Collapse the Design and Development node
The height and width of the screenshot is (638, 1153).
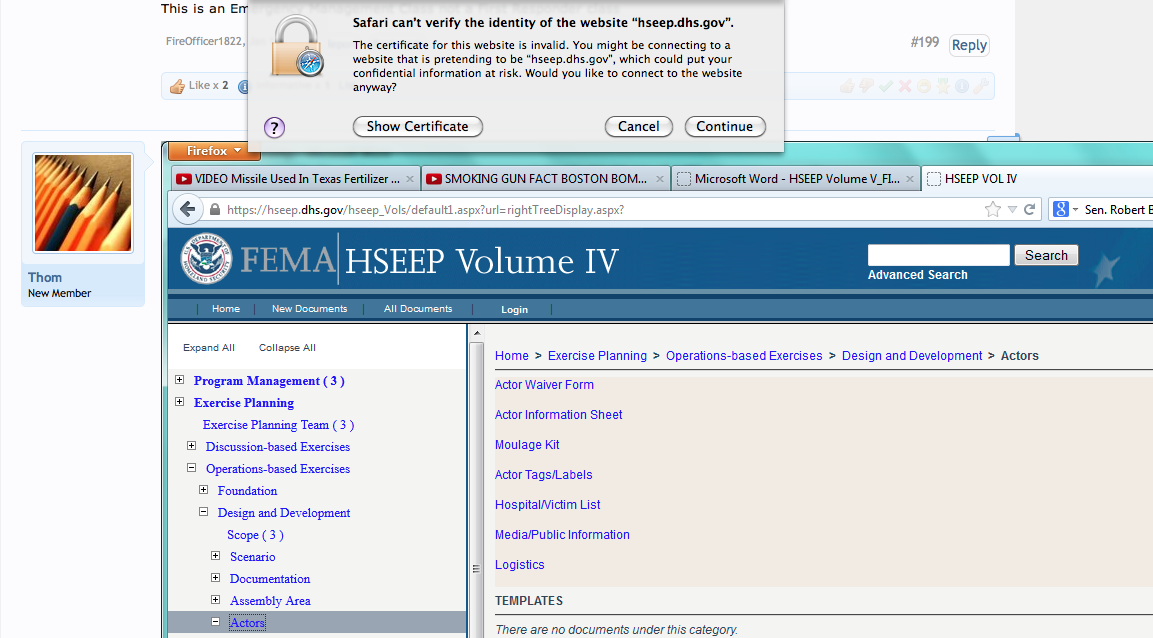[x=204, y=512]
